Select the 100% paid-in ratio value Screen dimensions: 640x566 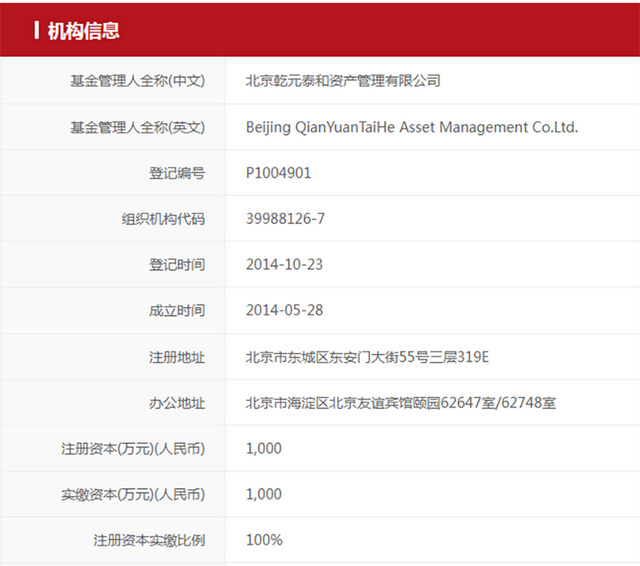coord(264,540)
